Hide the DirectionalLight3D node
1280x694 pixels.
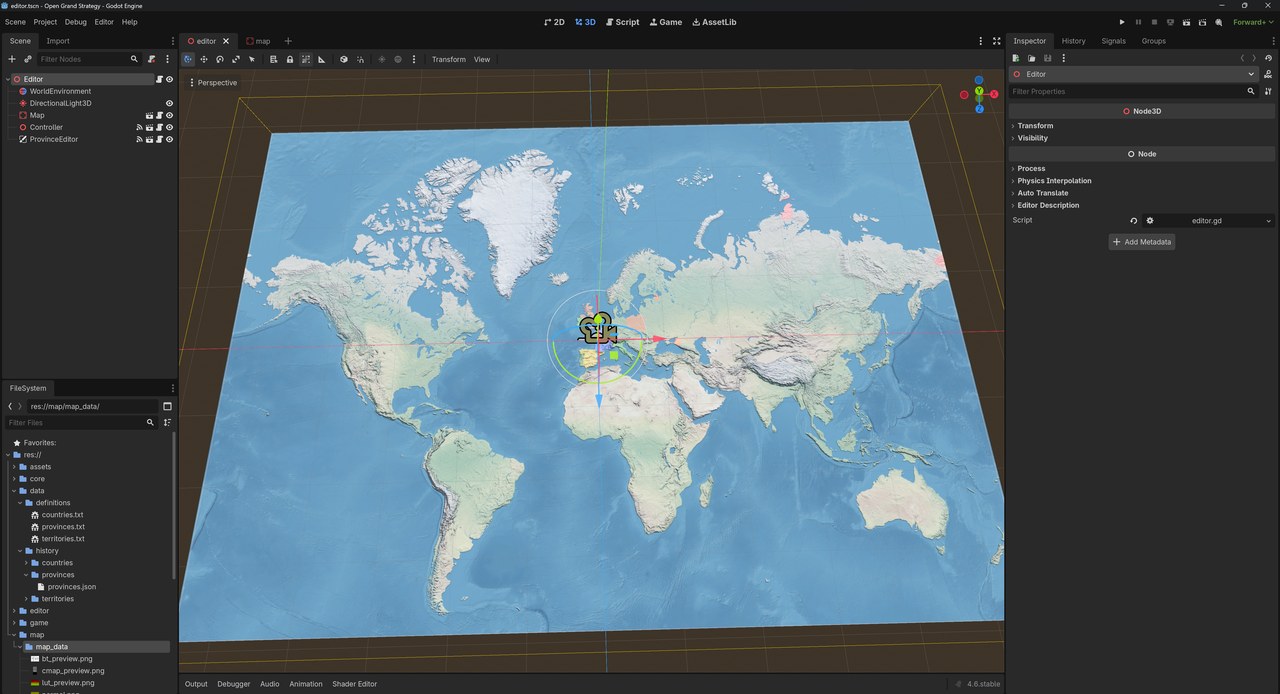[169, 103]
